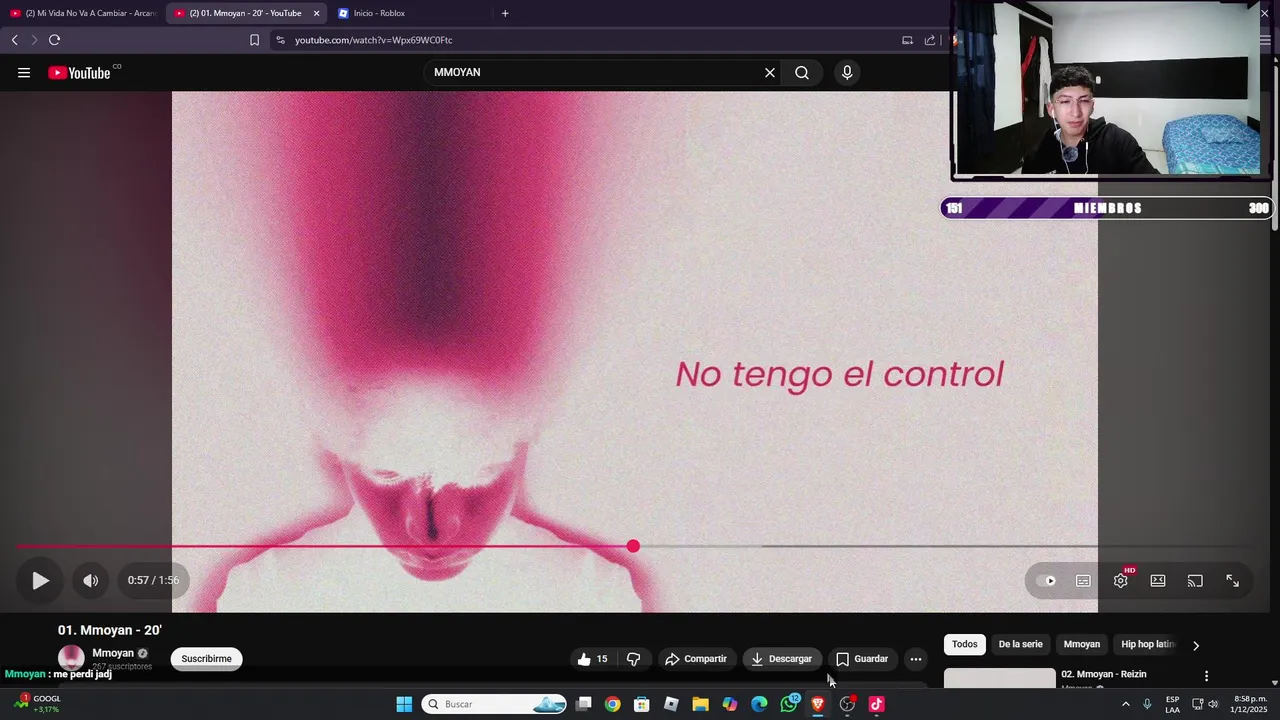
Task: Share the page from the browser toolbar
Action: [x=930, y=40]
